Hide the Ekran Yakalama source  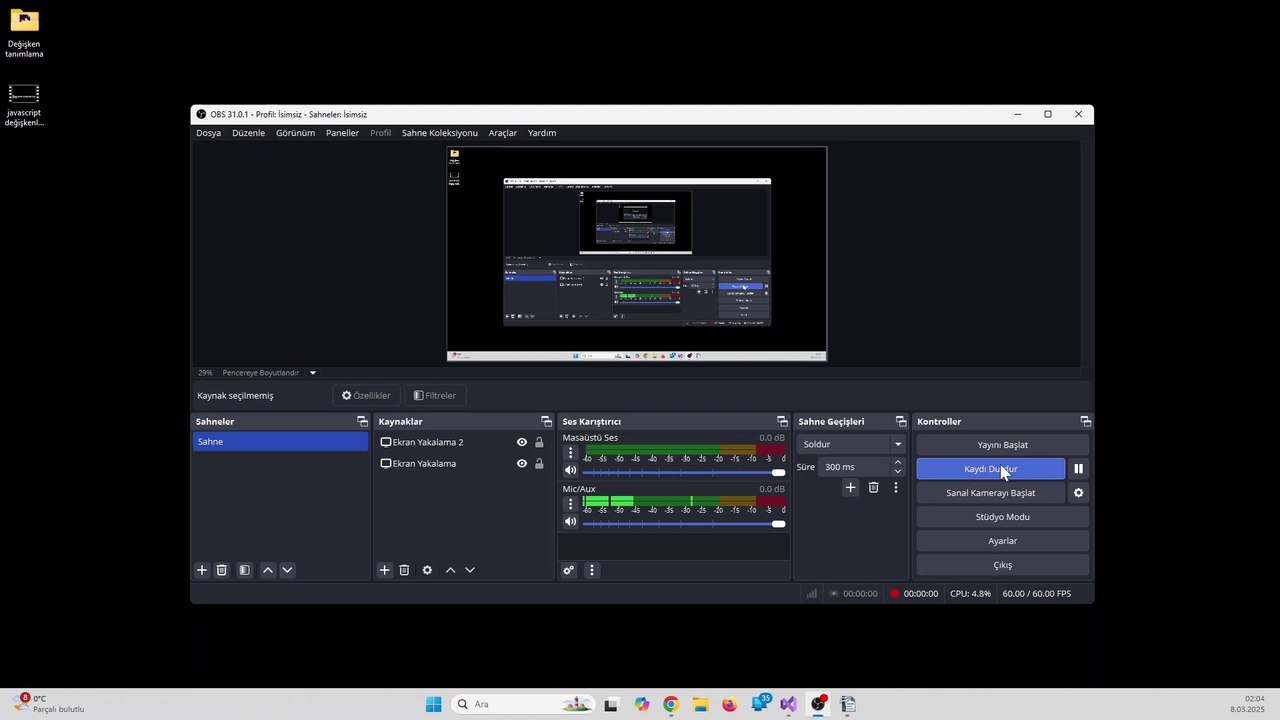tap(521, 463)
